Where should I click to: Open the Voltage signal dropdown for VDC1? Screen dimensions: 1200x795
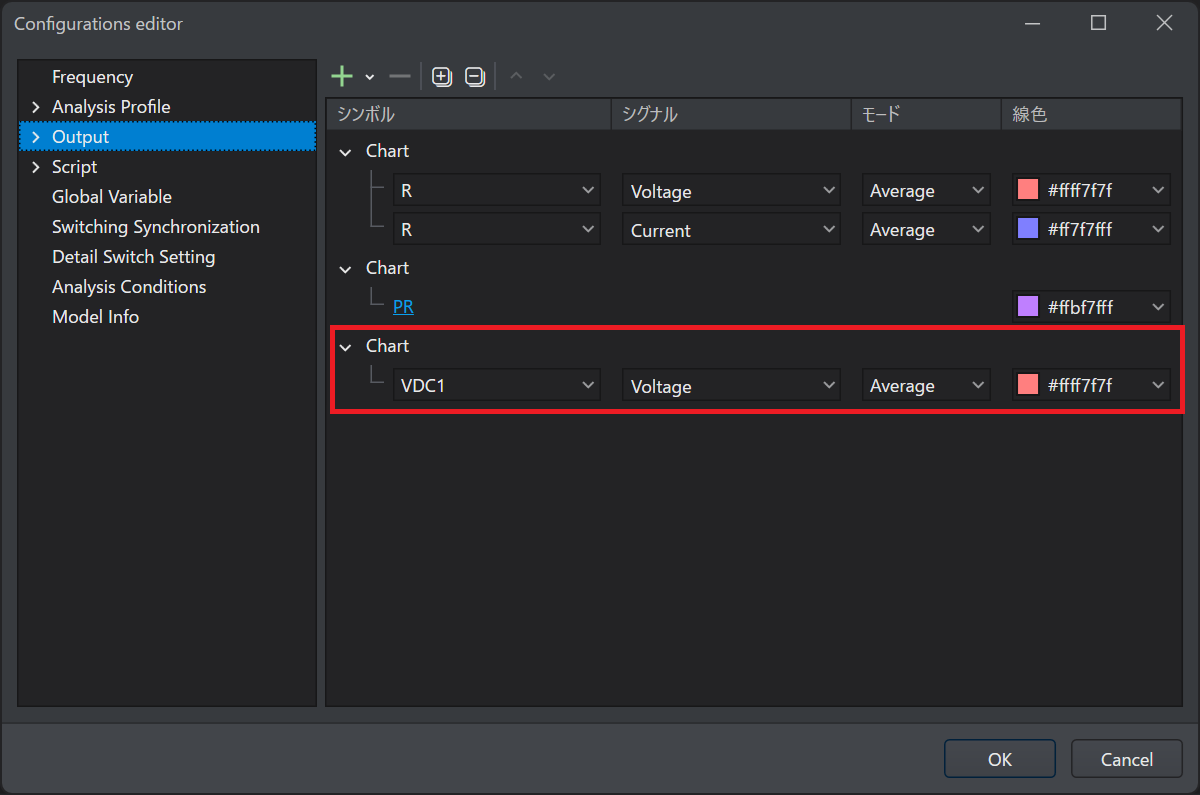click(x=732, y=385)
